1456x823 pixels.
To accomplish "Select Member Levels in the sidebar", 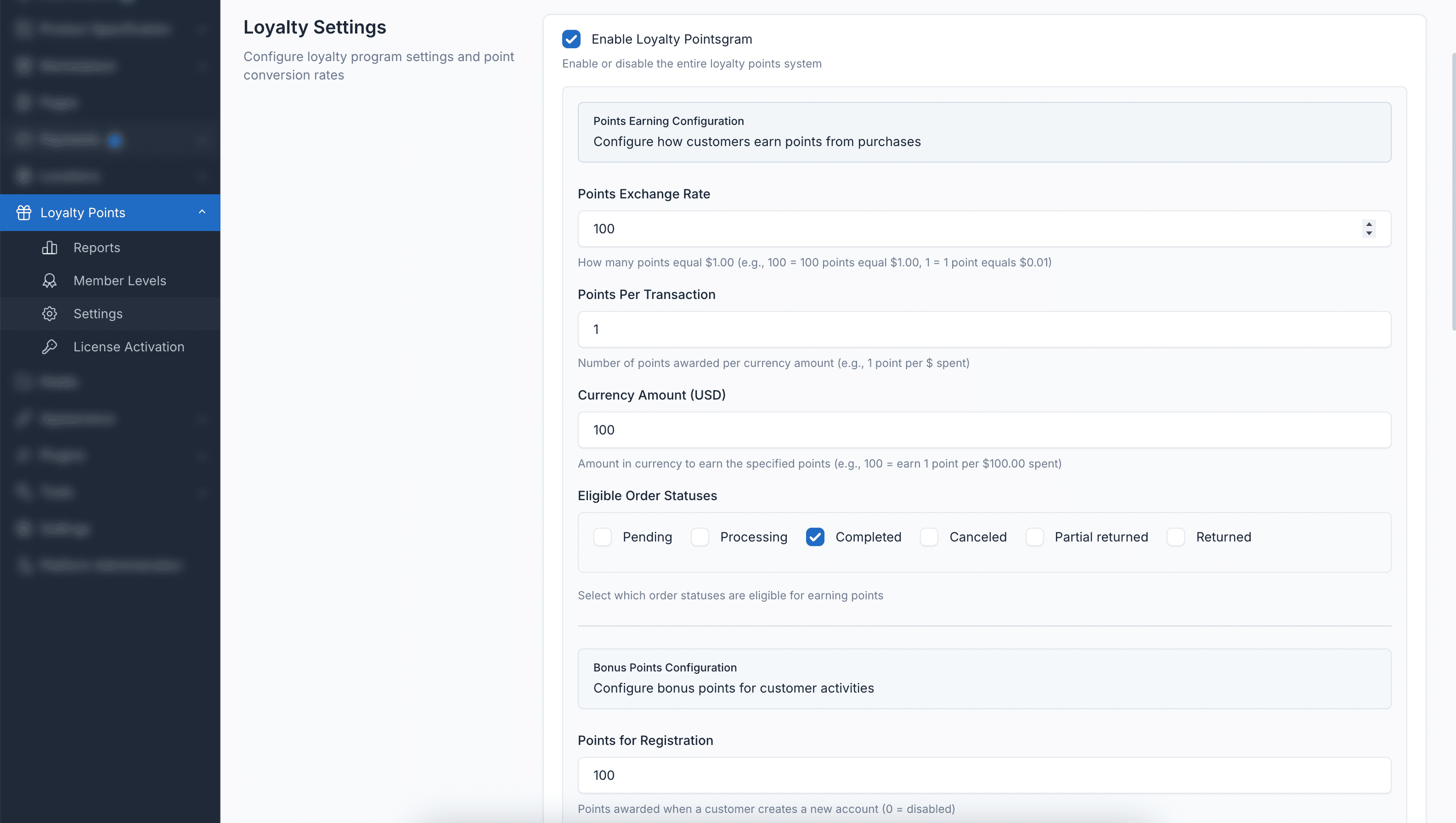I will (120, 280).
